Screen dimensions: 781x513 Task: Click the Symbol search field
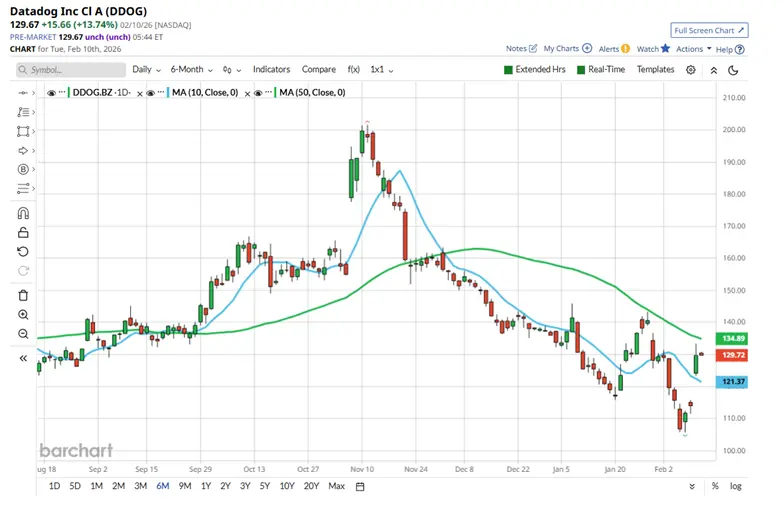[70, 70]
